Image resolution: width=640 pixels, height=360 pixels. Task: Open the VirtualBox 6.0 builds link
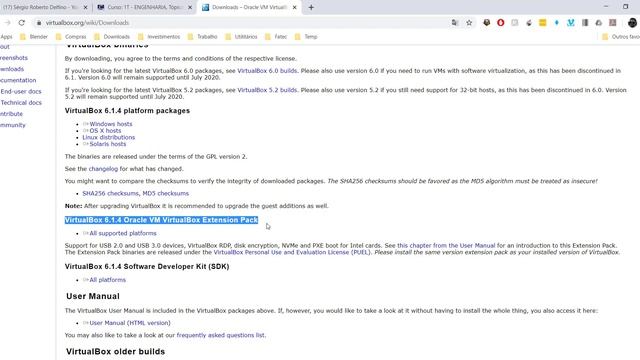[267, 71]
